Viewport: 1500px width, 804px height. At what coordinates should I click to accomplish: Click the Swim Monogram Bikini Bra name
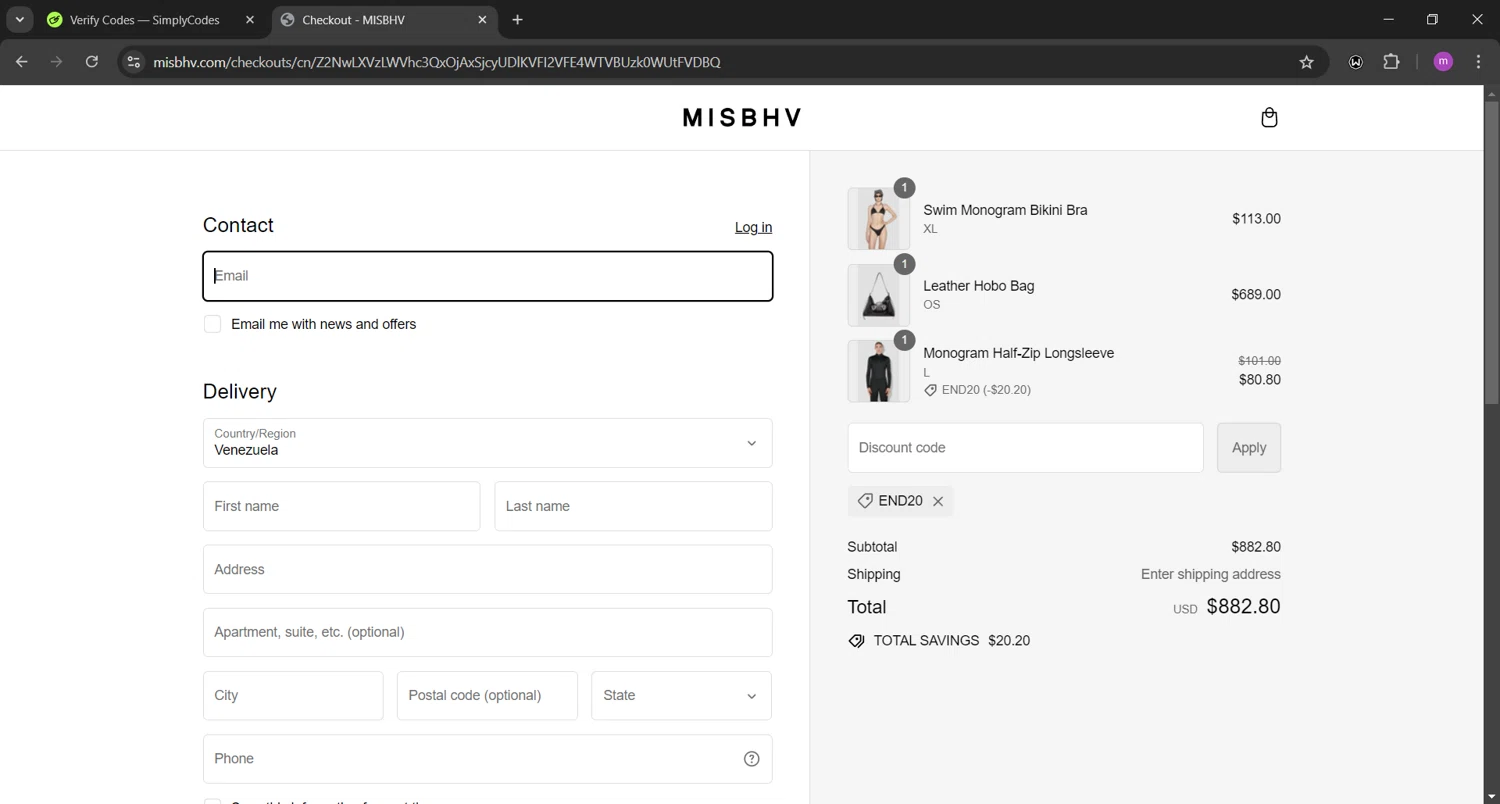tap(1005, 210)
